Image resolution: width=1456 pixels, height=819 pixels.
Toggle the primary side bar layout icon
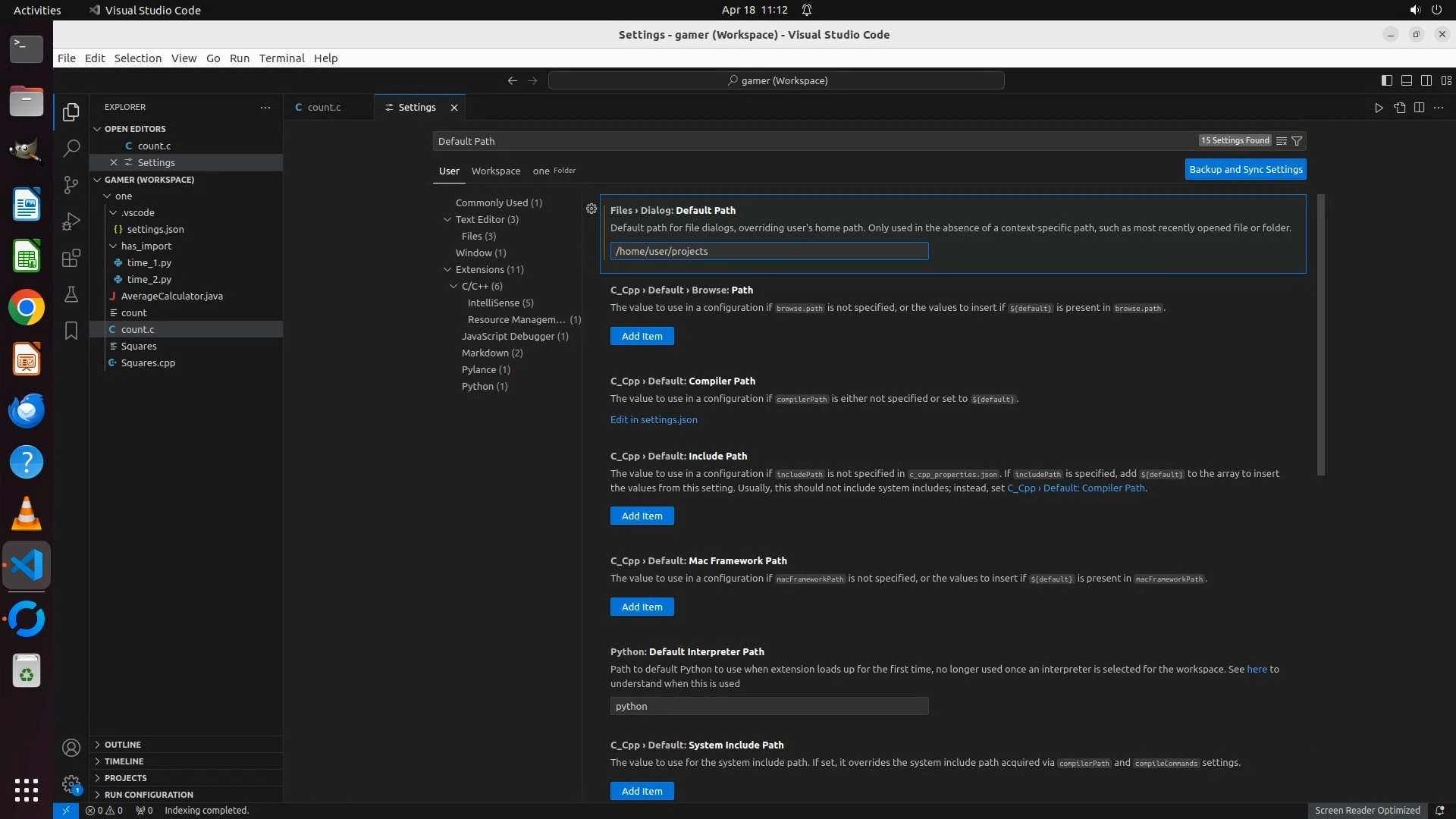tap(1386, 80)
